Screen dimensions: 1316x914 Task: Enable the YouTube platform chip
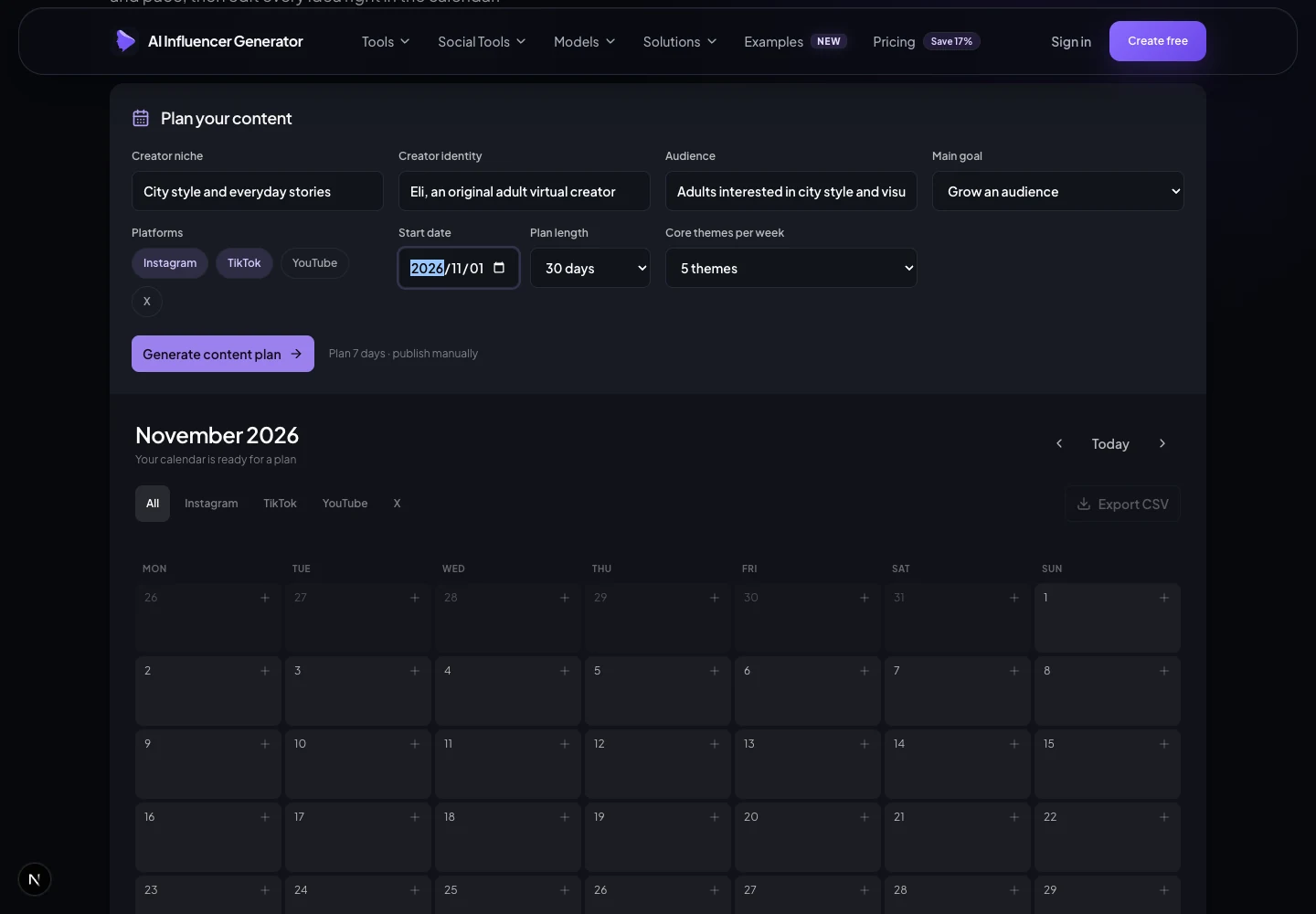pyautogui.click(x=314, y=263)
